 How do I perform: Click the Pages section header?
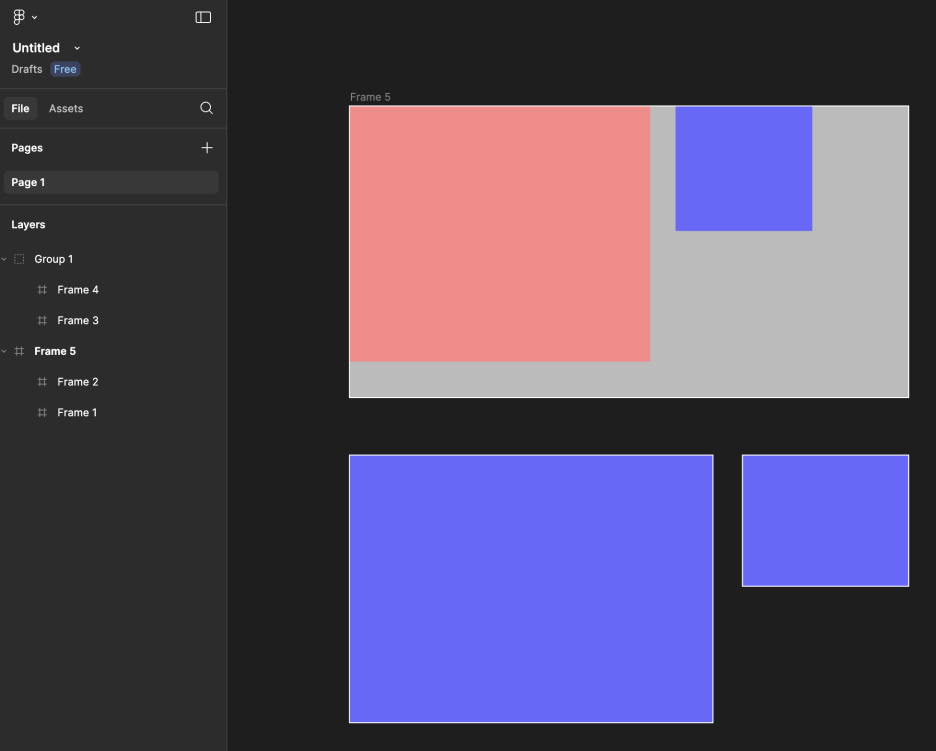point(27,147)
